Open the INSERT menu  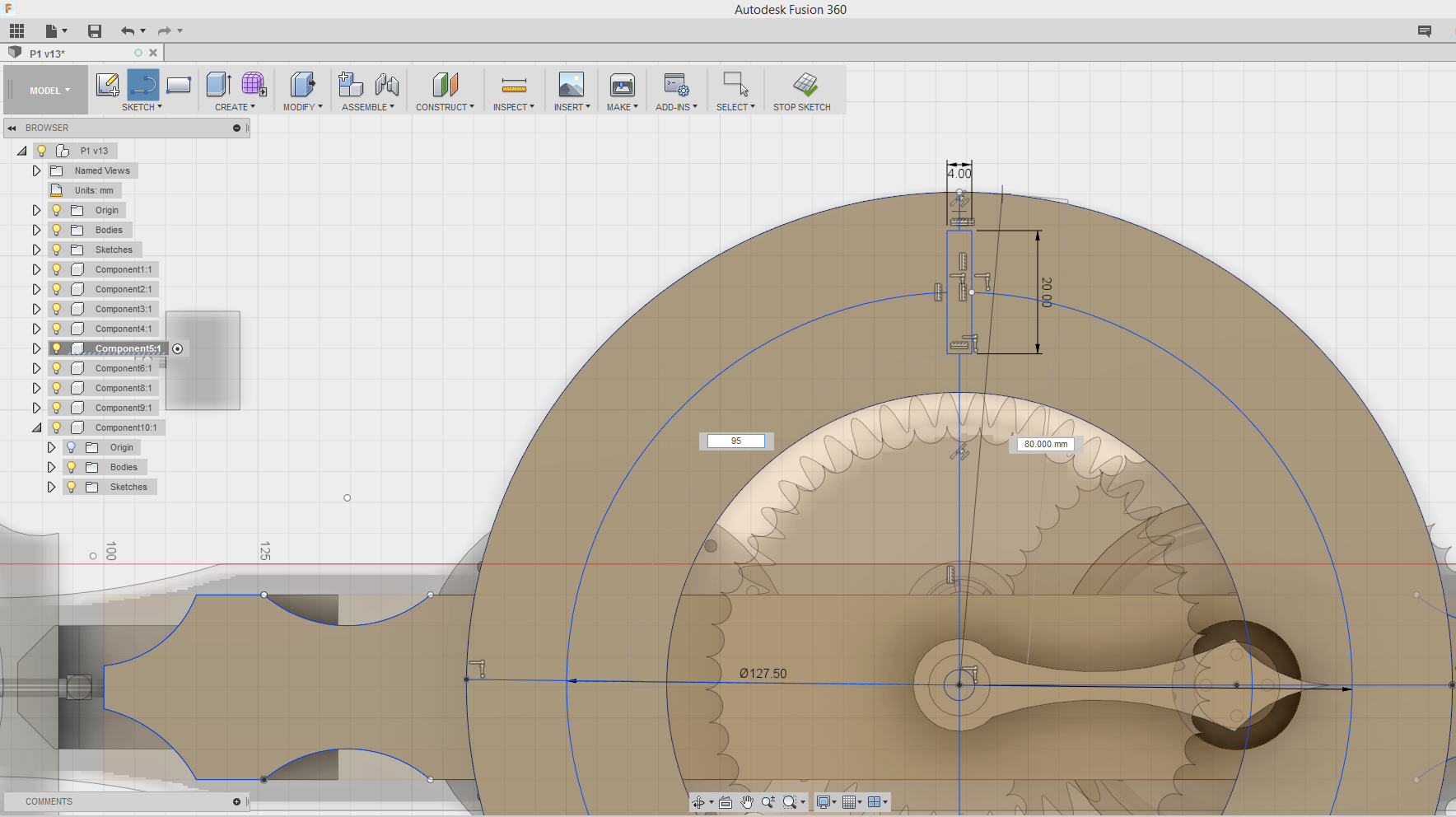[572, 107]
